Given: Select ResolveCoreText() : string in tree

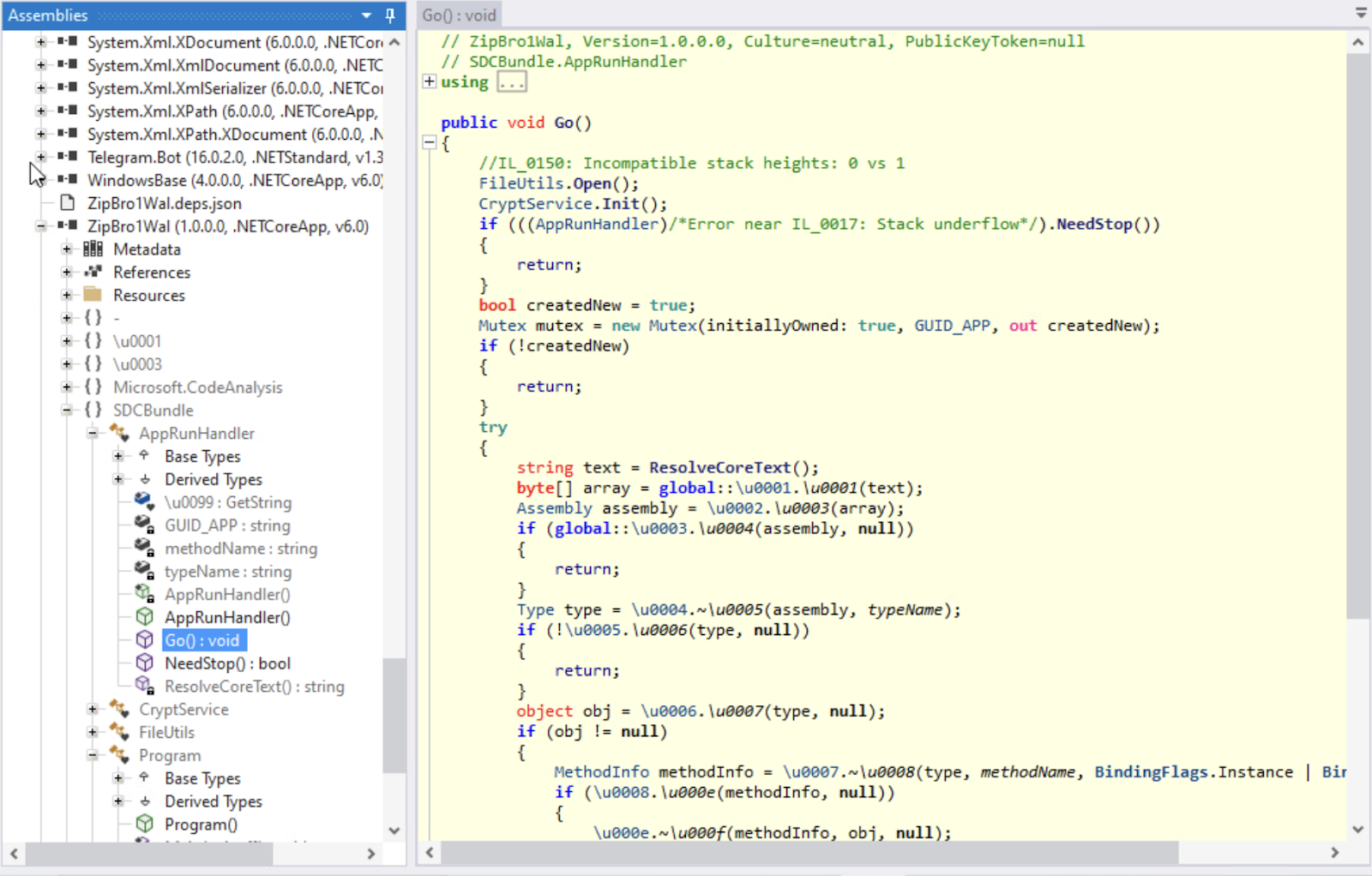Looking at the screenshot, I should (x=254, y=687).
